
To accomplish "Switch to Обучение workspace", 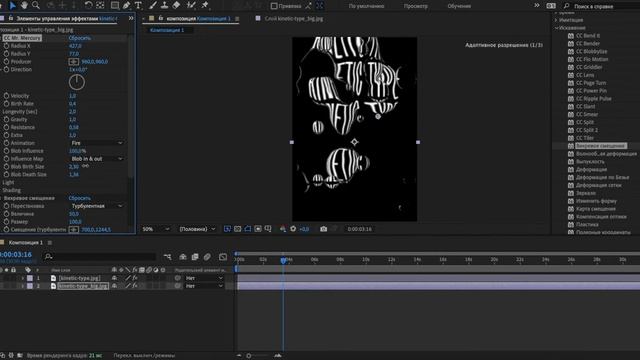I will point(459,6).
